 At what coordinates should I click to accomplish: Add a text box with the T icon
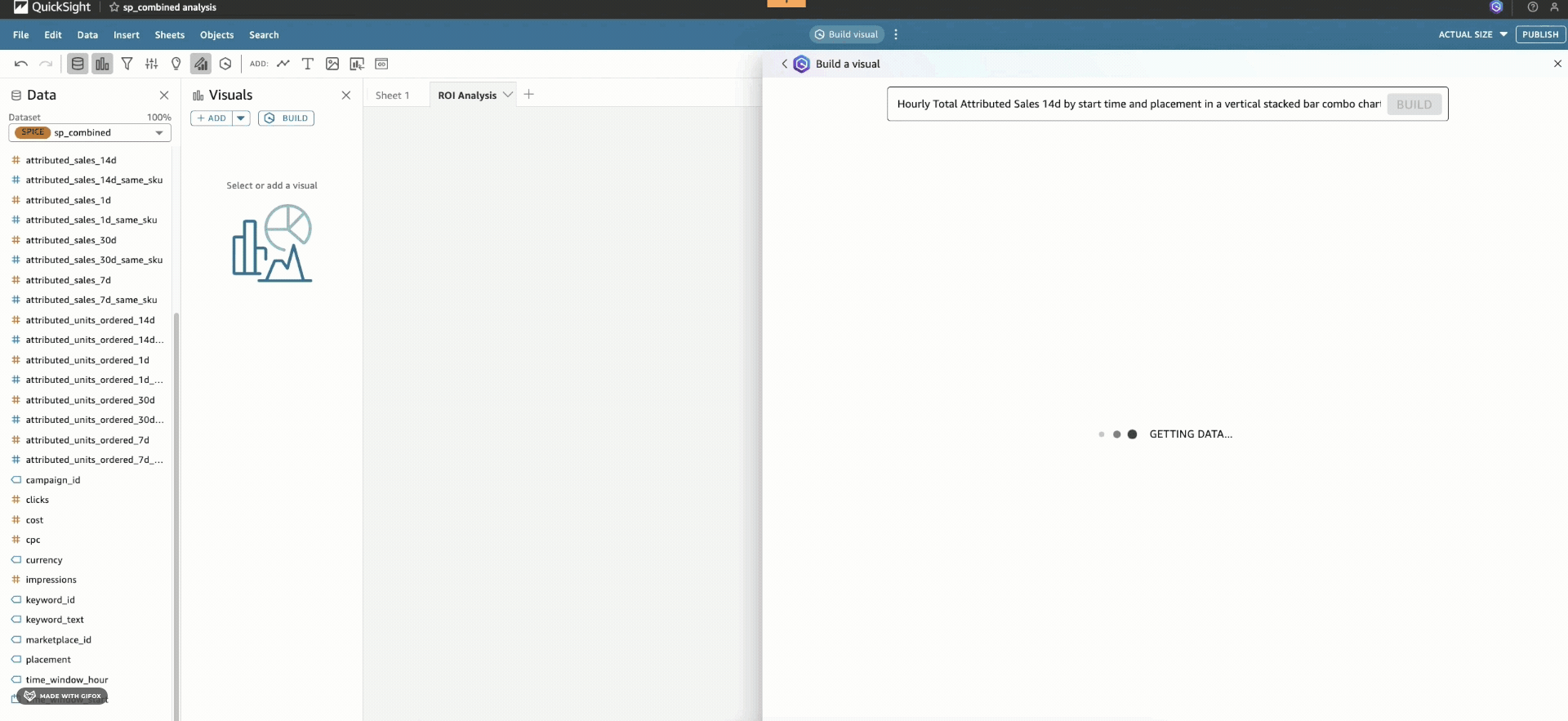308,64
